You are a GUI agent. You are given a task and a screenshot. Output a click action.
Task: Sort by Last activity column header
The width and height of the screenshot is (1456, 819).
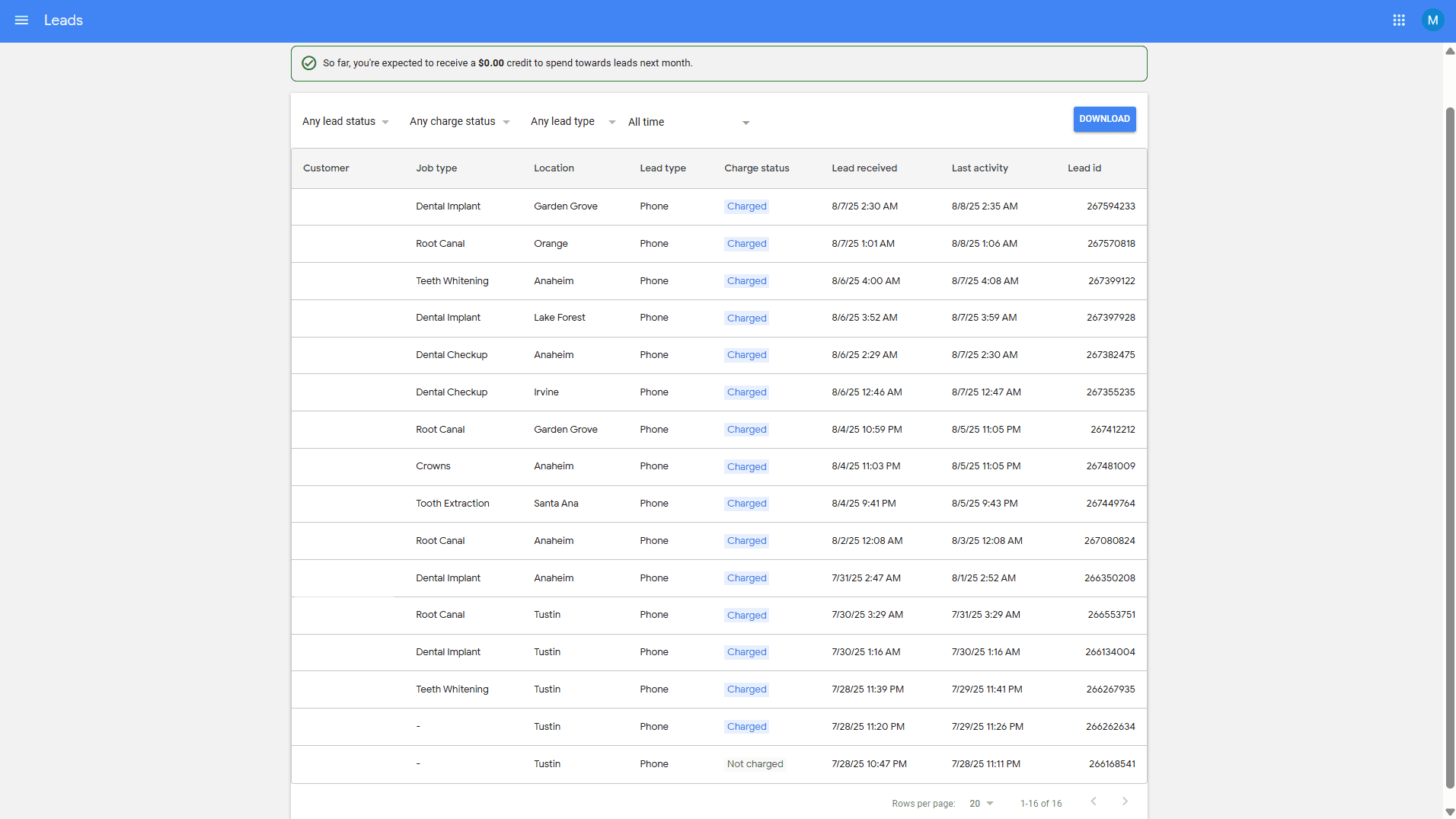[x=979, y=168]
